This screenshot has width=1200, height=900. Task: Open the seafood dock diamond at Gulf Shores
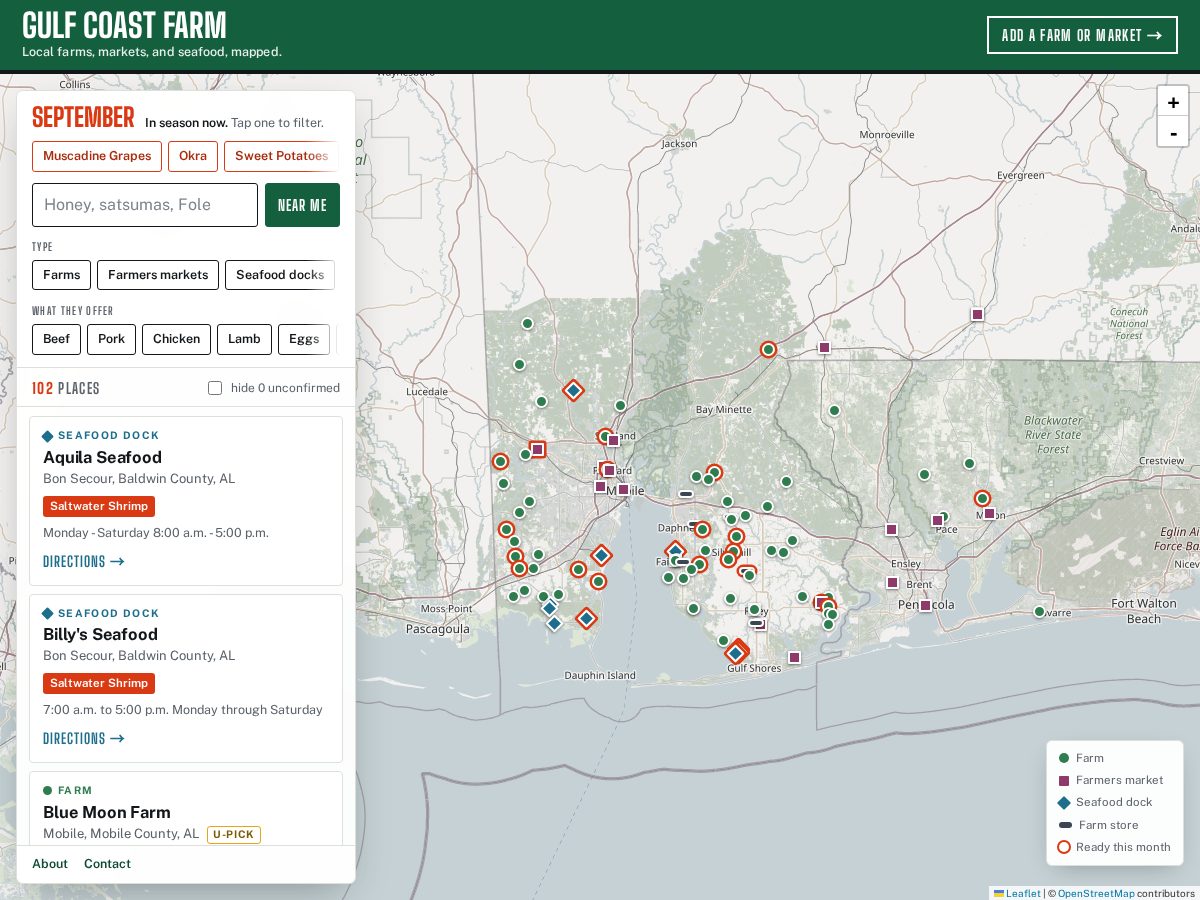pos(735,653)
